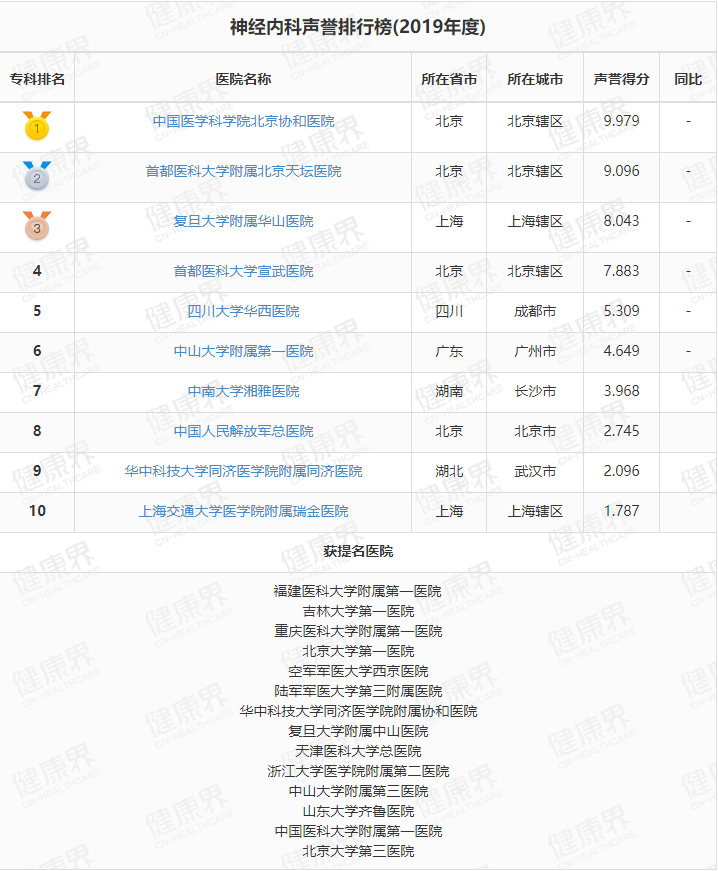Screen dimensions: 718x871
Task: Open 中南大学湘雅医院 link
Action: coord(243,391)
